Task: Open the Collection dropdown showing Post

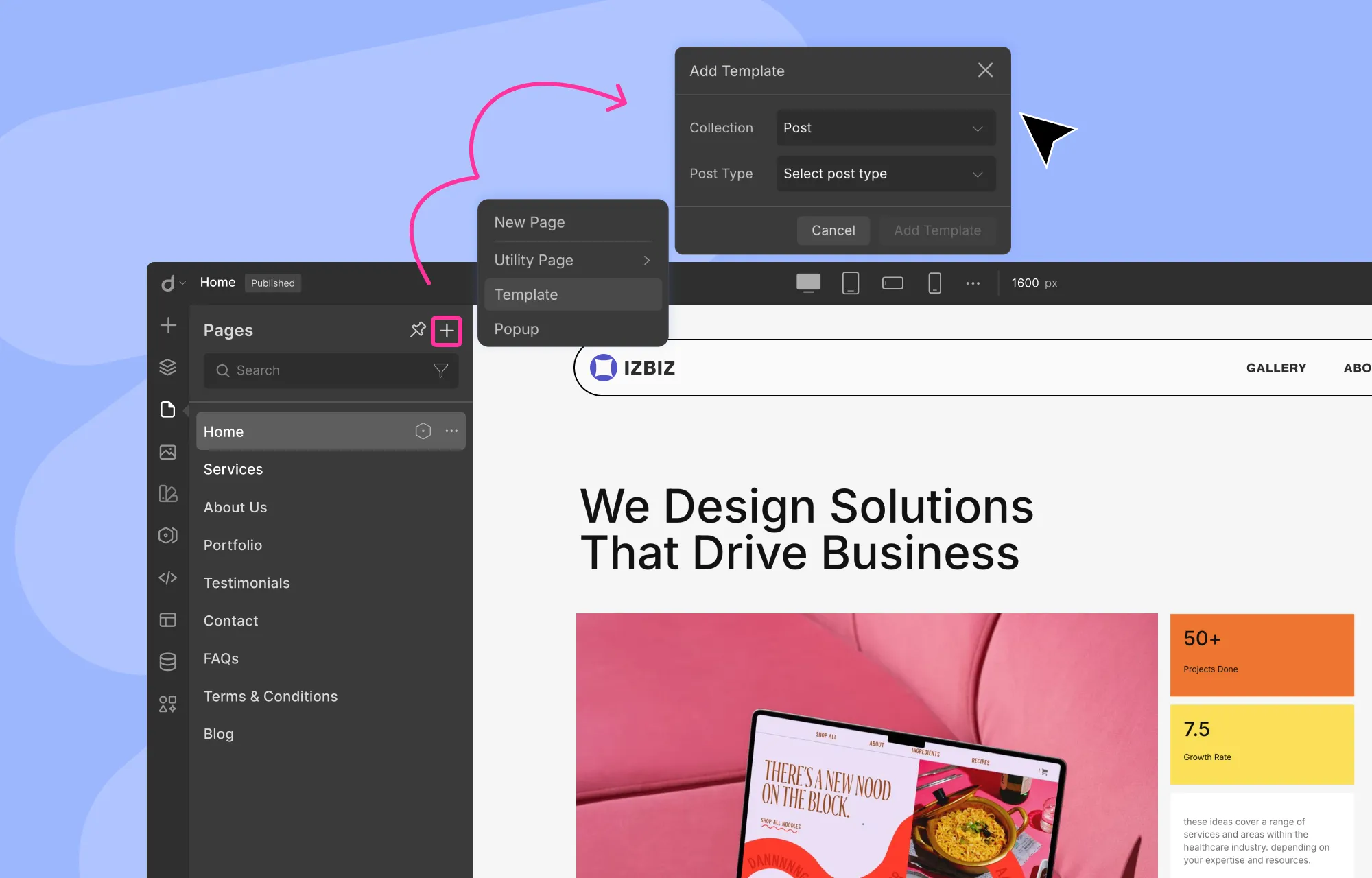Action: click(x=886, y=128)
